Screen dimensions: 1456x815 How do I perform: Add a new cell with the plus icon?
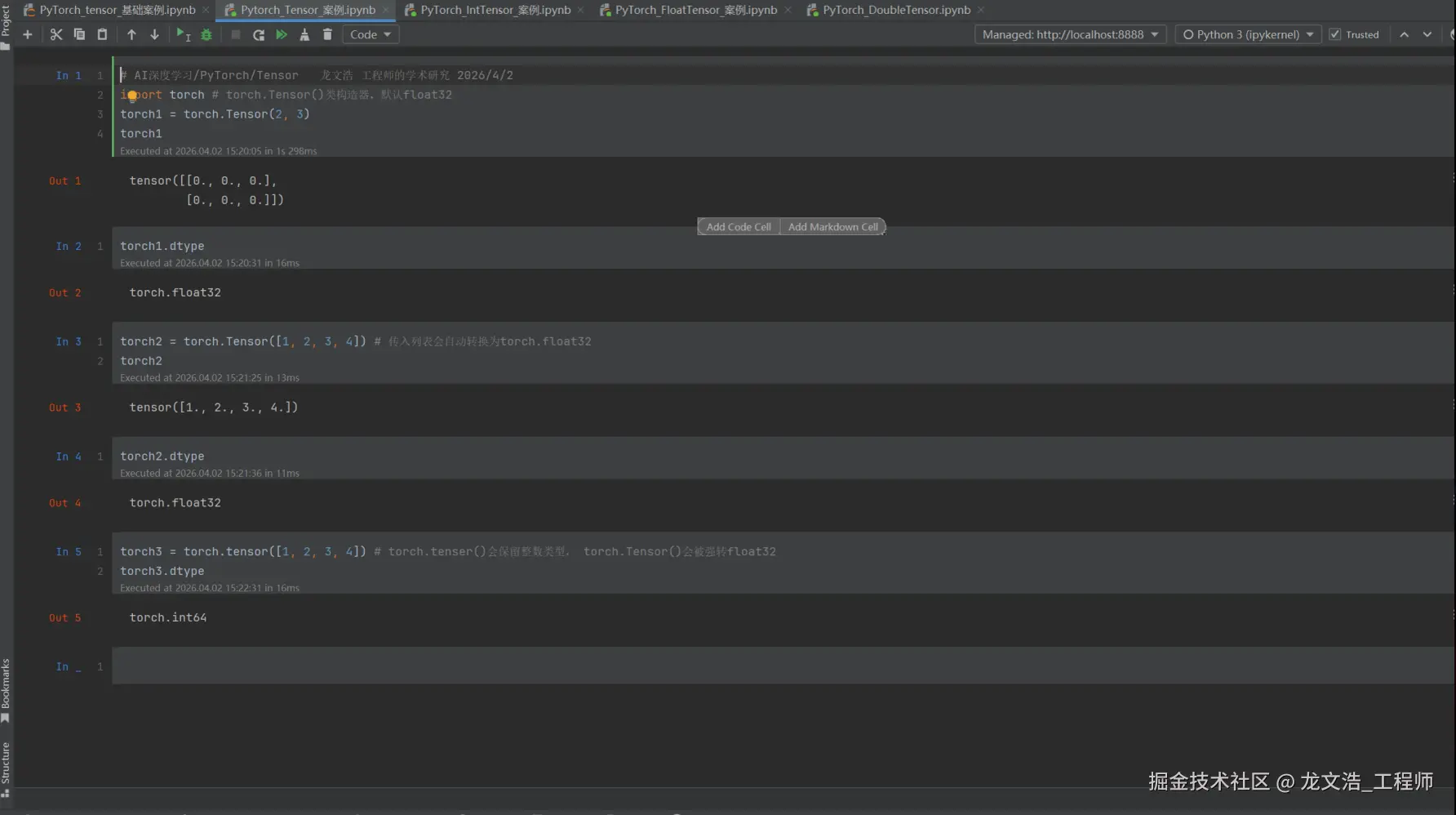(27, 34)
